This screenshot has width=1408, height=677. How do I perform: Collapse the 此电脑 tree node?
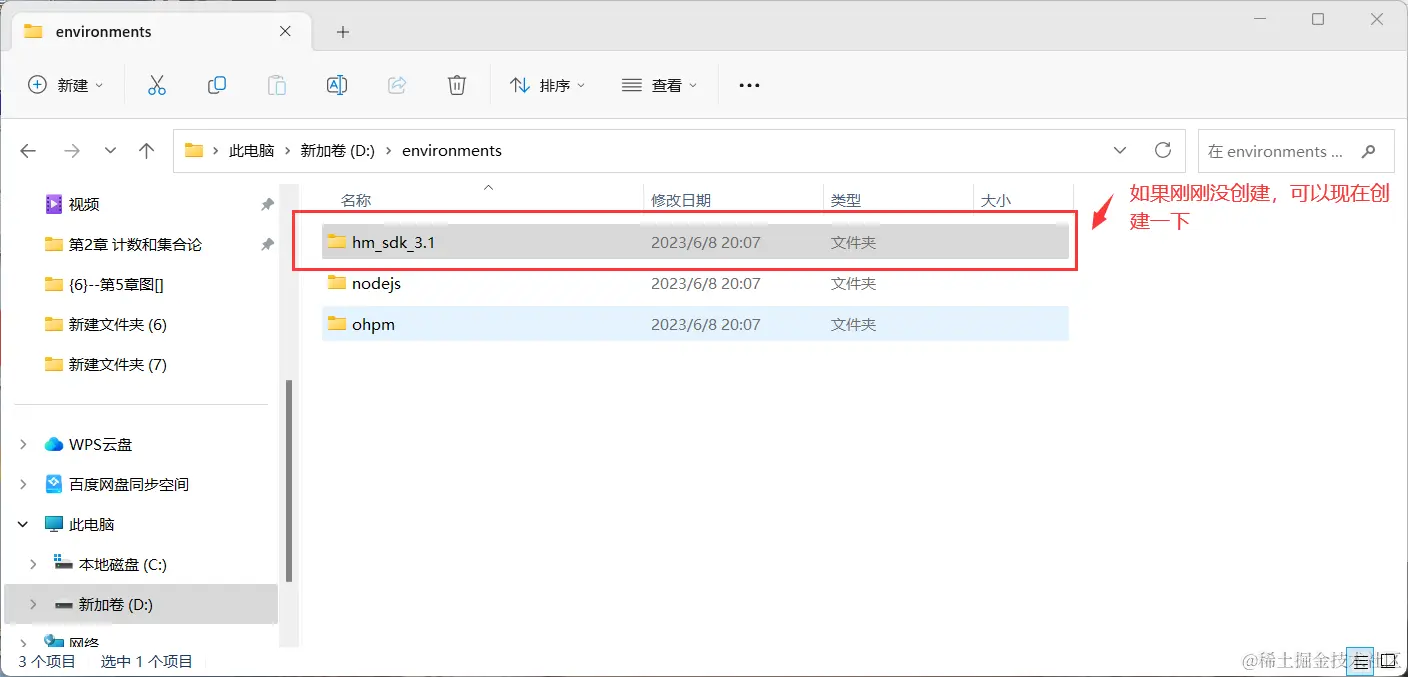[x=24, y=524]
